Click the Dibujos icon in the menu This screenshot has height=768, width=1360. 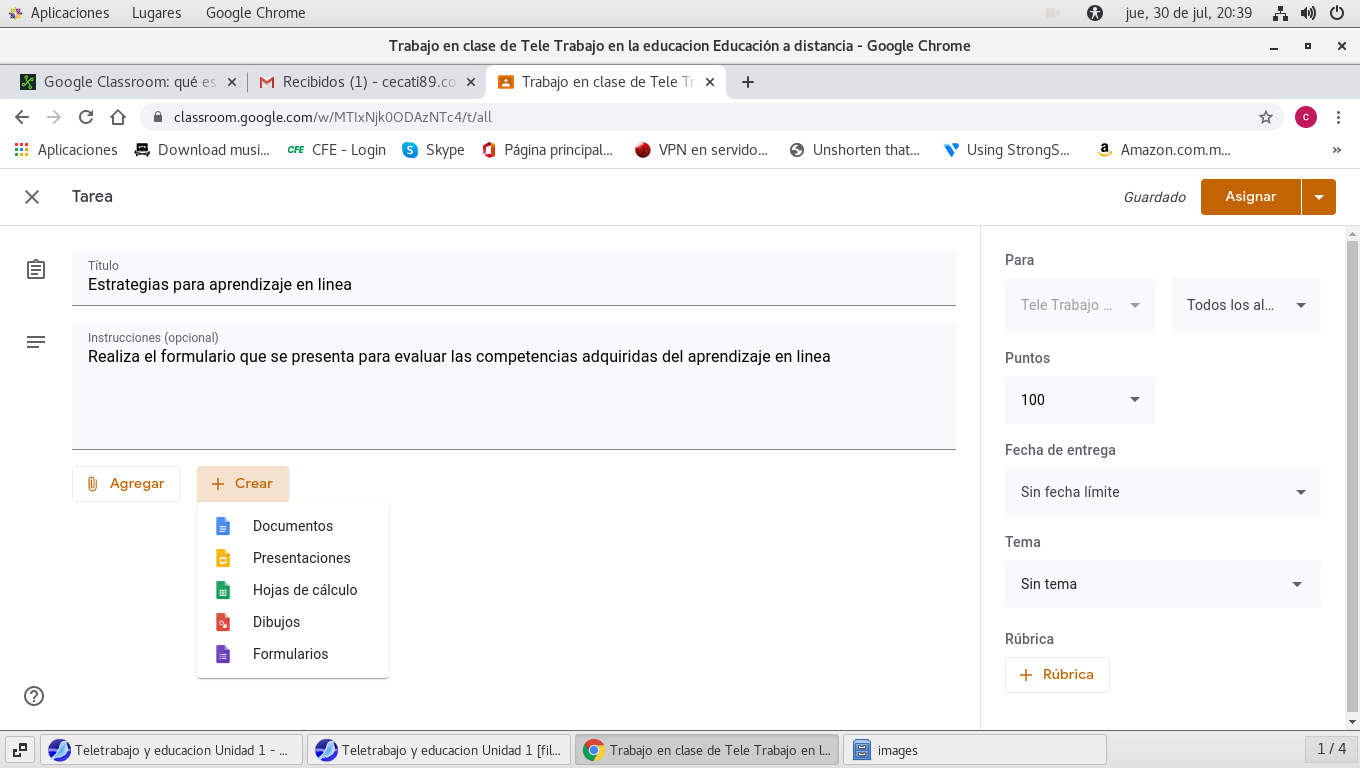tap(224, 622)
